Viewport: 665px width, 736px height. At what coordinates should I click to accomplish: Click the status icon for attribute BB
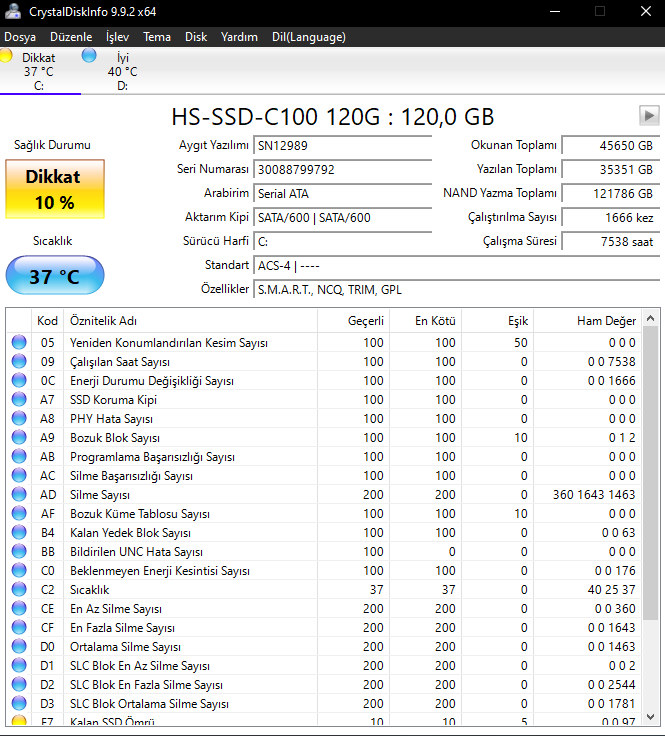(x=19, y=552)
